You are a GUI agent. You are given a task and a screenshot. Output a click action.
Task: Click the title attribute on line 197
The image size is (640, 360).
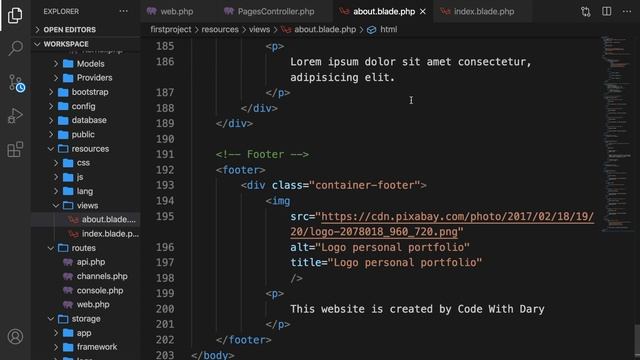pos(386,262)
